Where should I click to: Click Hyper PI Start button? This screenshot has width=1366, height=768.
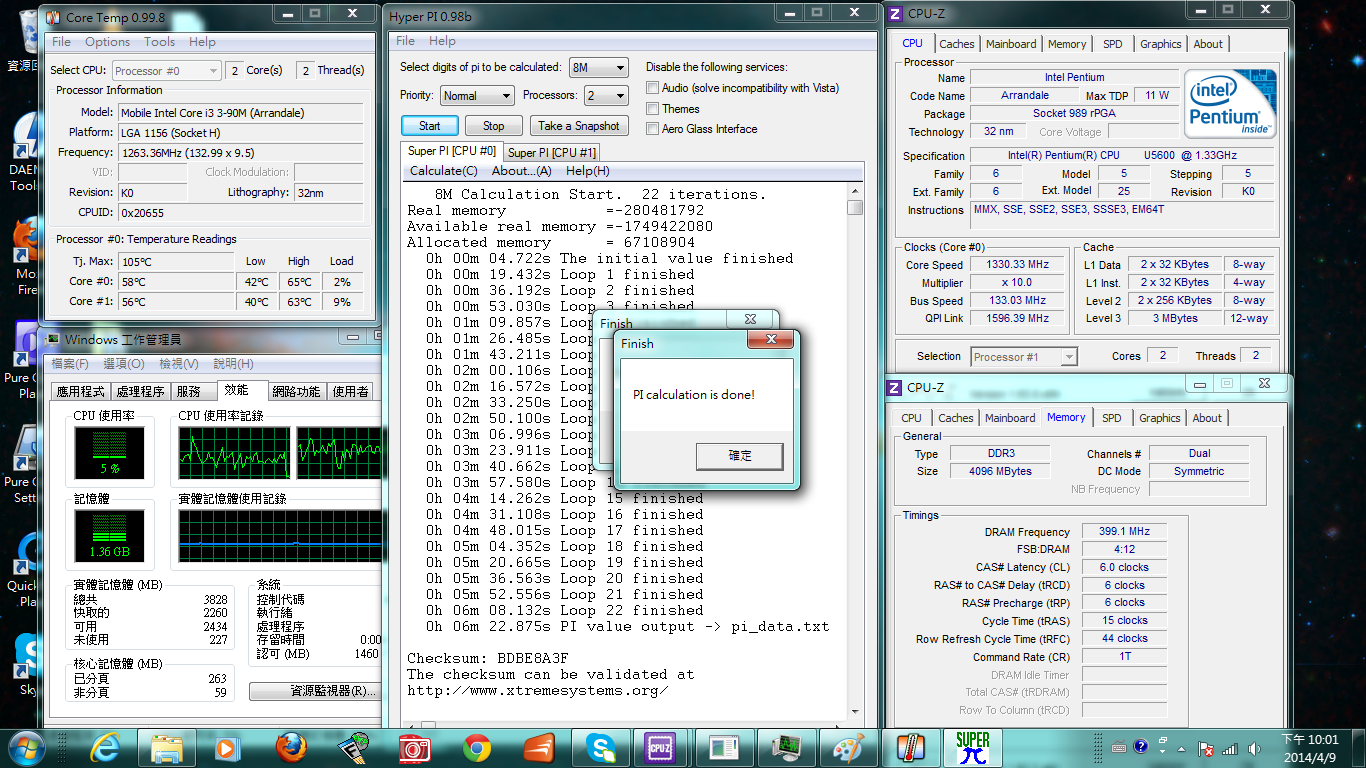tap(430, 126)
